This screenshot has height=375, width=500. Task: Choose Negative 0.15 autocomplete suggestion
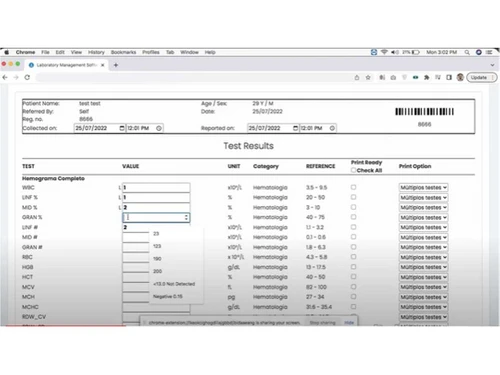click(x=168, y=296)
